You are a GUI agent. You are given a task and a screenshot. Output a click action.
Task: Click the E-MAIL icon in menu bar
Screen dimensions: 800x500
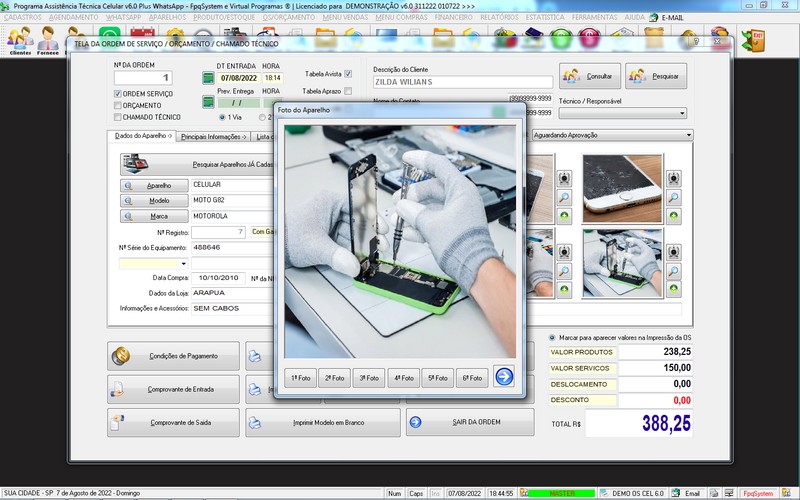655,18
